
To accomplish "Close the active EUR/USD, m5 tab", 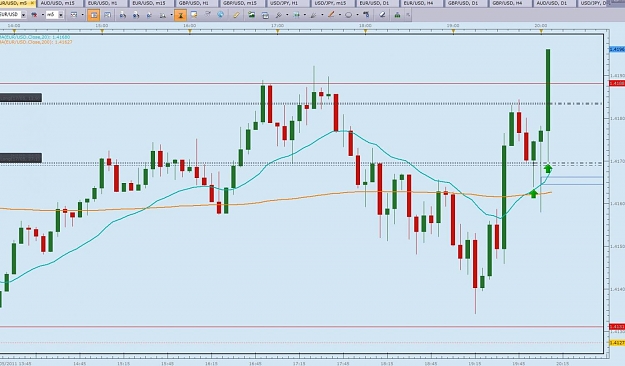I will (32, 3).
